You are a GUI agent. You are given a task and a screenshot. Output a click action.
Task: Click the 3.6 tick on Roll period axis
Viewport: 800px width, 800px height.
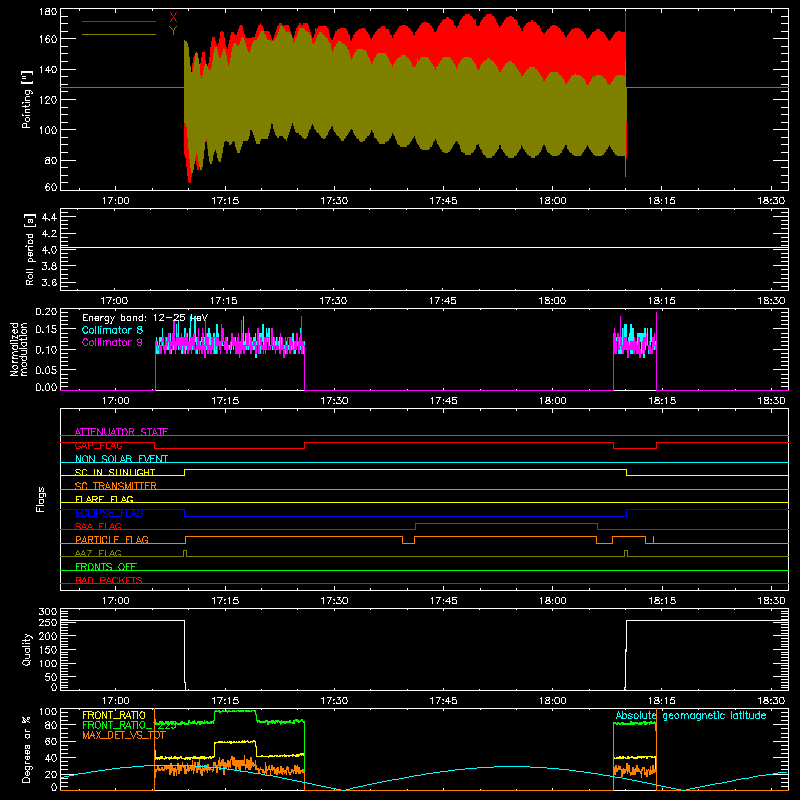point(49,282)
